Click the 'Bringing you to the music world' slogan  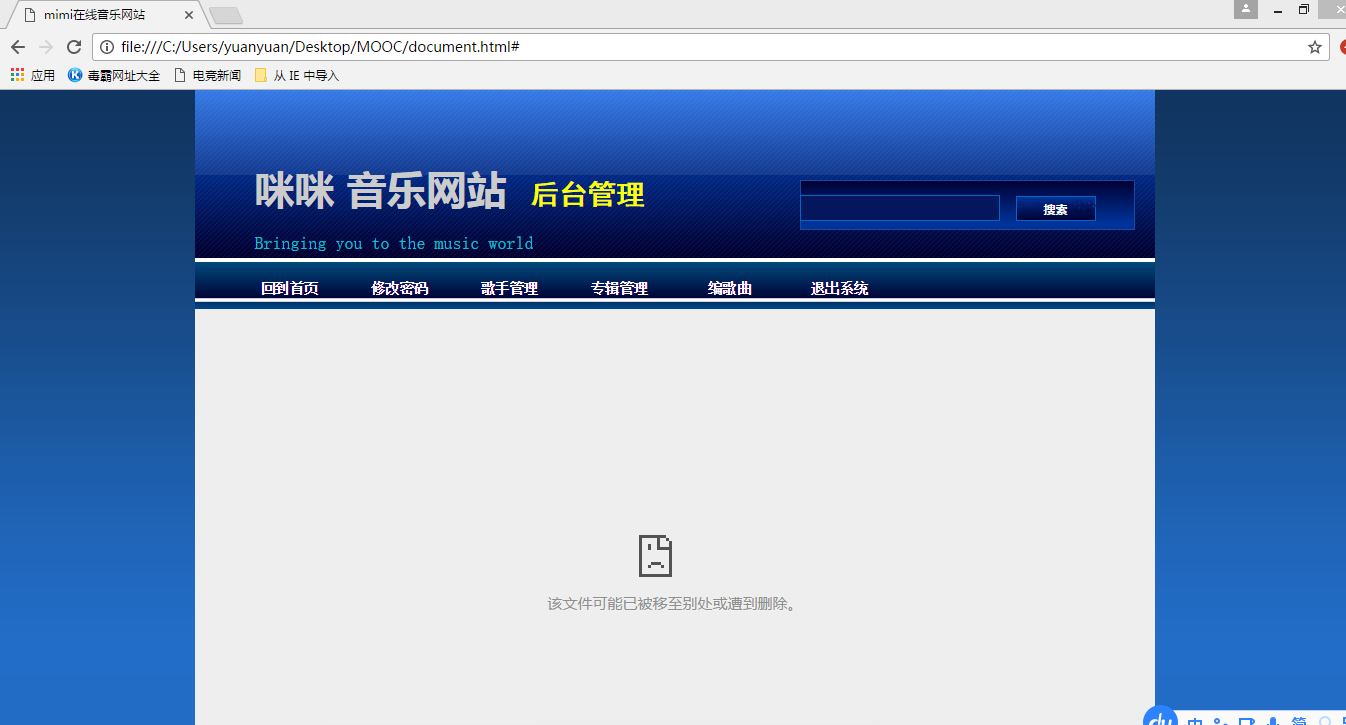click(x=394, y=243)
